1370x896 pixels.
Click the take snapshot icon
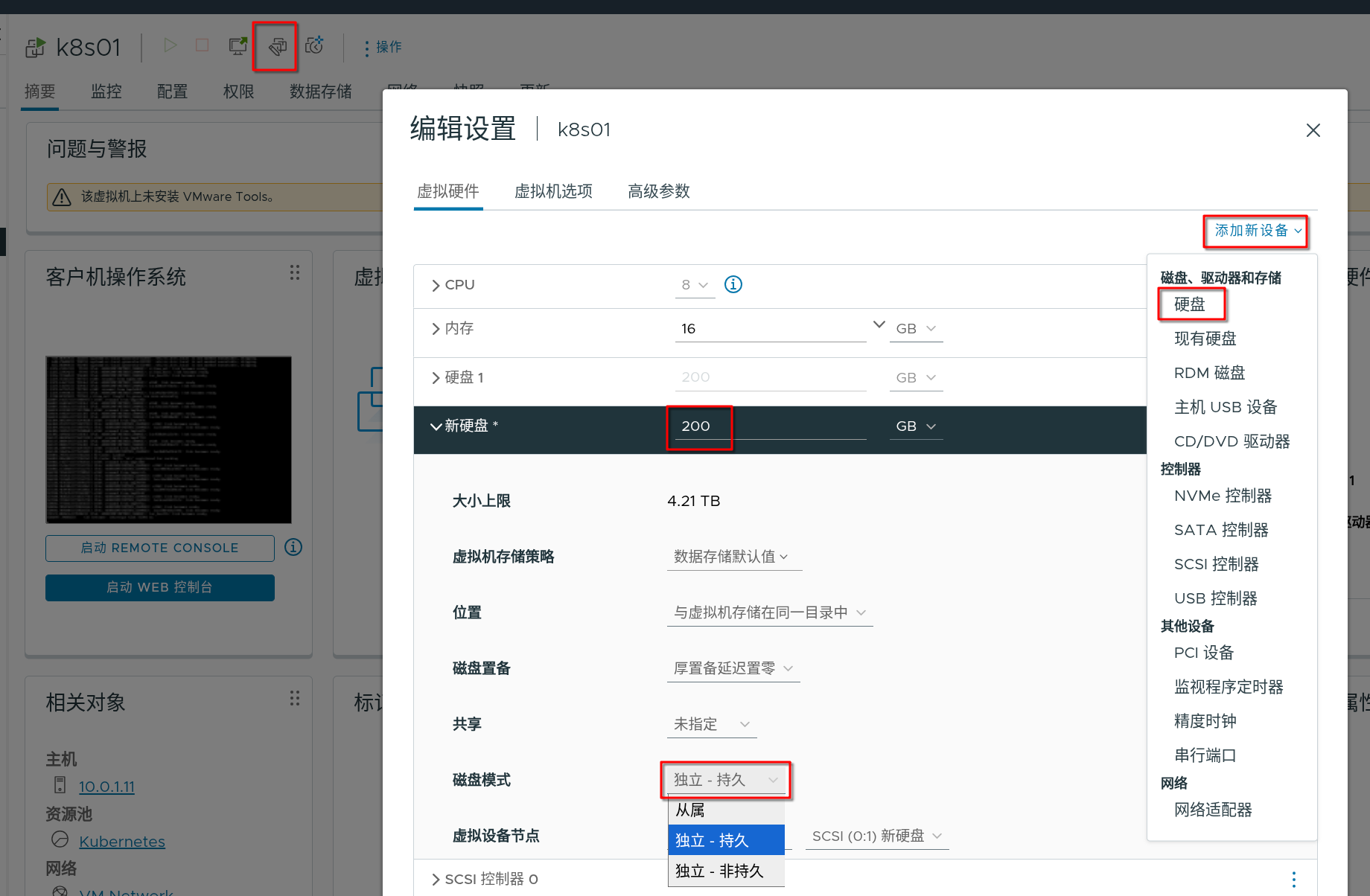(315, 46)
